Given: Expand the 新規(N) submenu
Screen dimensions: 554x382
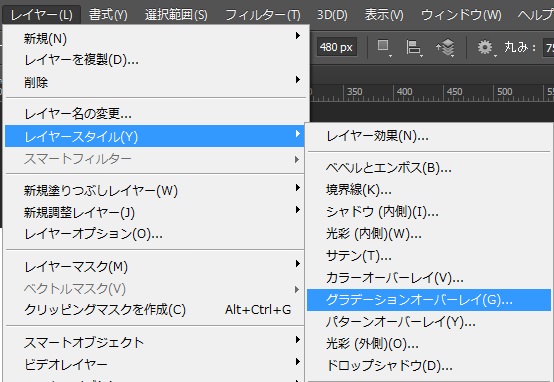Looking at the screenshot, I should point(155,38).
